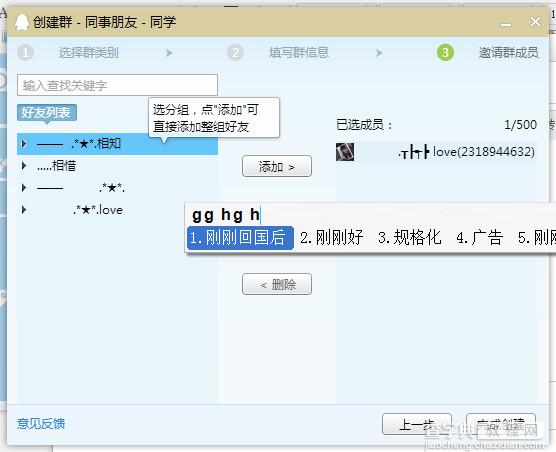The height and width of the screenshot is (452, 556).
Task: Choose IME candidate 2 刚刚好
Action: (x=332, y=238)
